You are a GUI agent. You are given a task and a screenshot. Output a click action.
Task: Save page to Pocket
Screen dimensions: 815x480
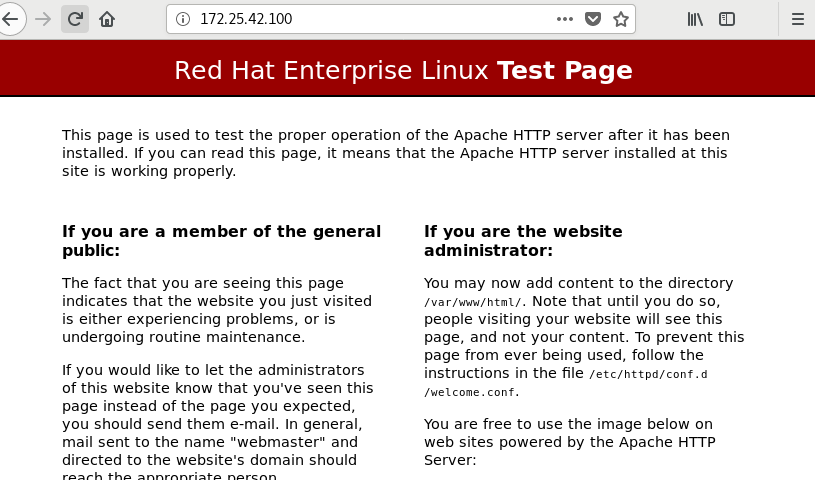click(593, 19)
